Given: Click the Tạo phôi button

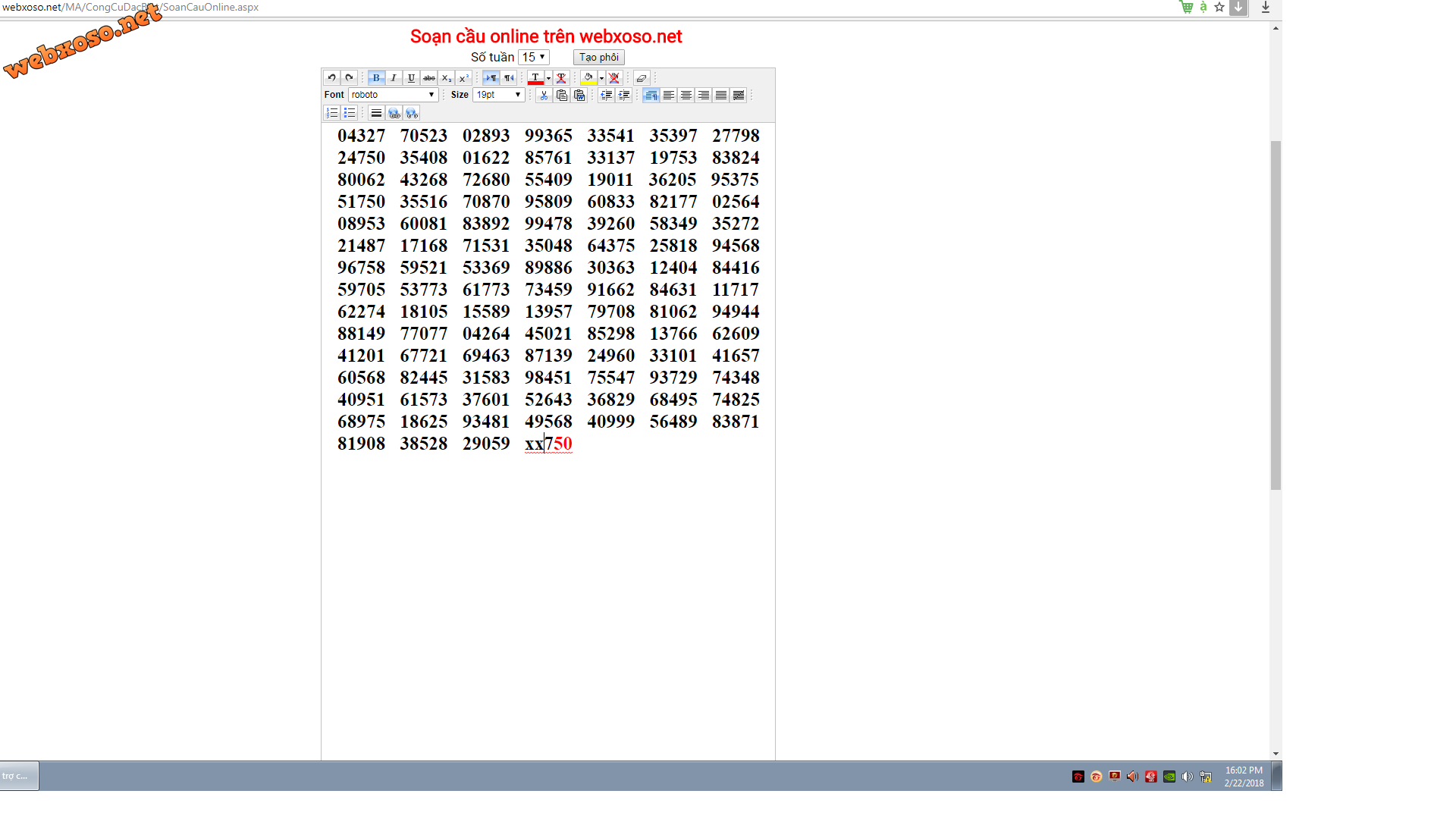Looking at the screenshot, I should pyautogui.click(x=599, y=57).
